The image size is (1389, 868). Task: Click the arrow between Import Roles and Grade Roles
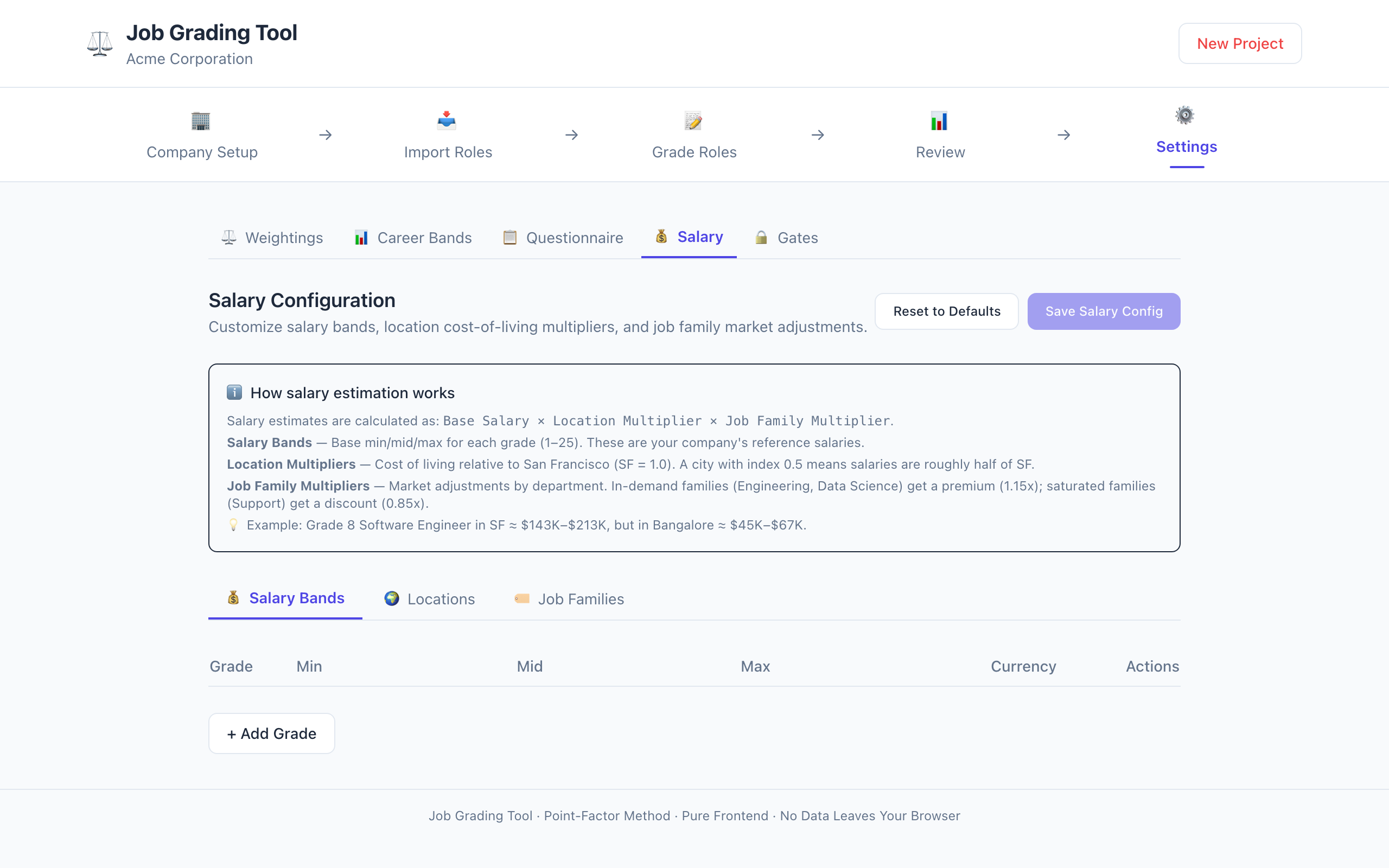[572, 135]
